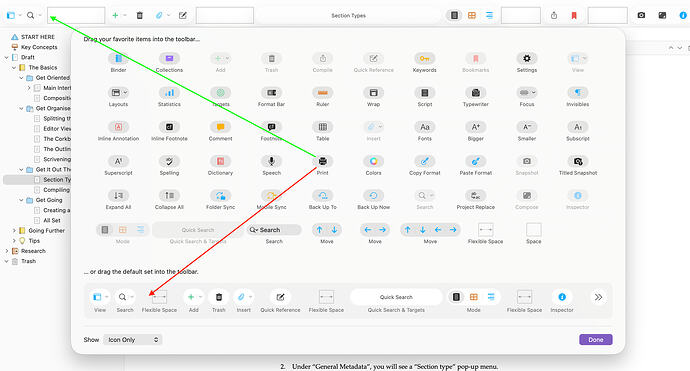
Task: Click the toolbar compose icon
Action: (662, 15)
